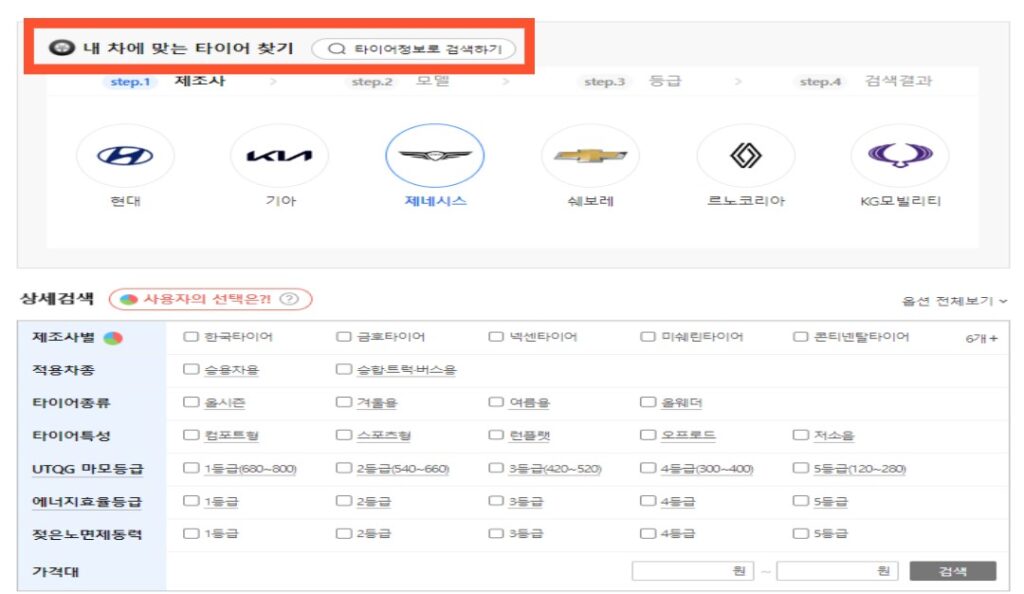Tick the 넥센타이어 checkbox
This screenshot has height=594, width=1024.
(x=496, y=337)
